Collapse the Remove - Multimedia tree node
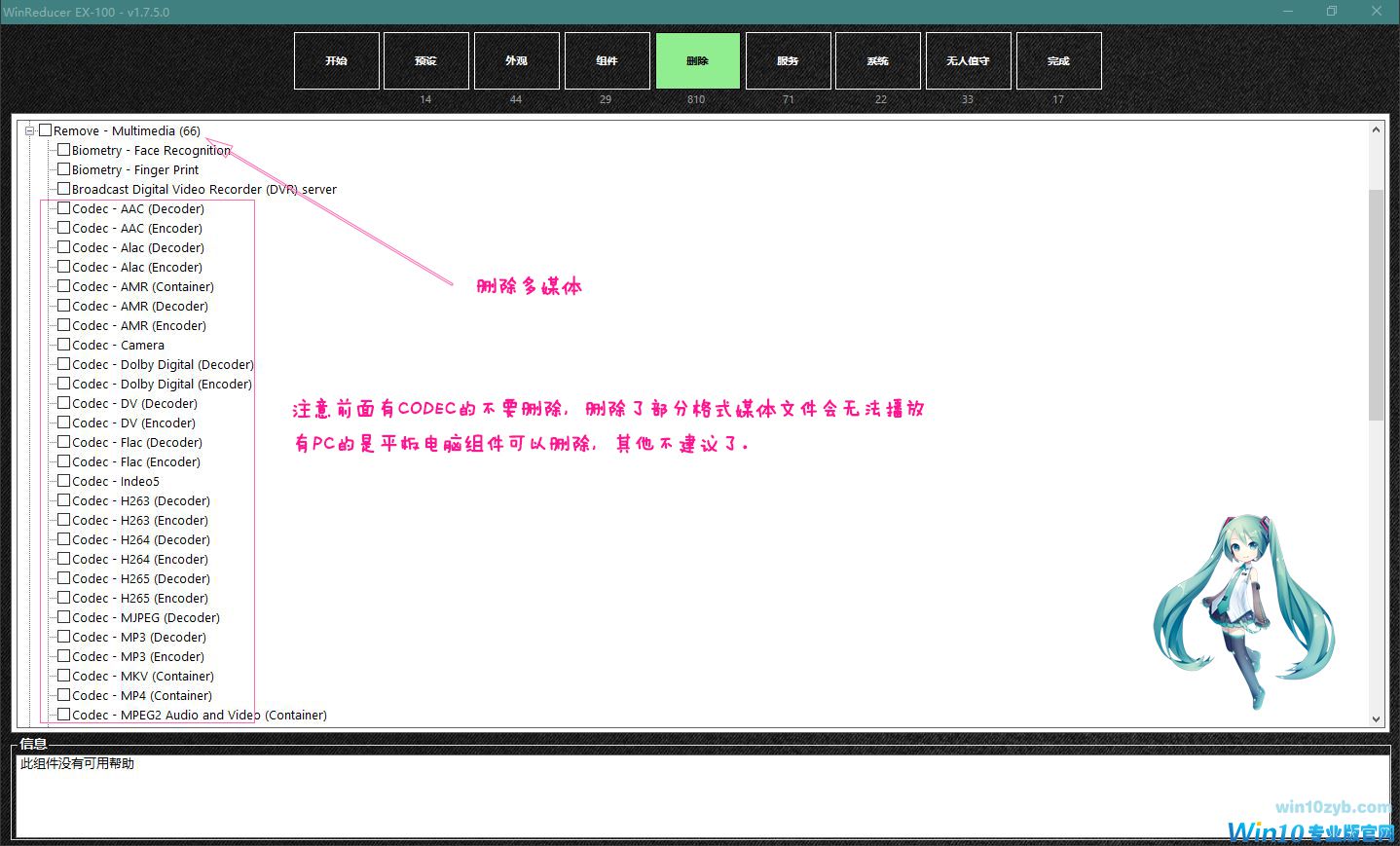The image size is (1400, 846). click(x=30, y=130)
